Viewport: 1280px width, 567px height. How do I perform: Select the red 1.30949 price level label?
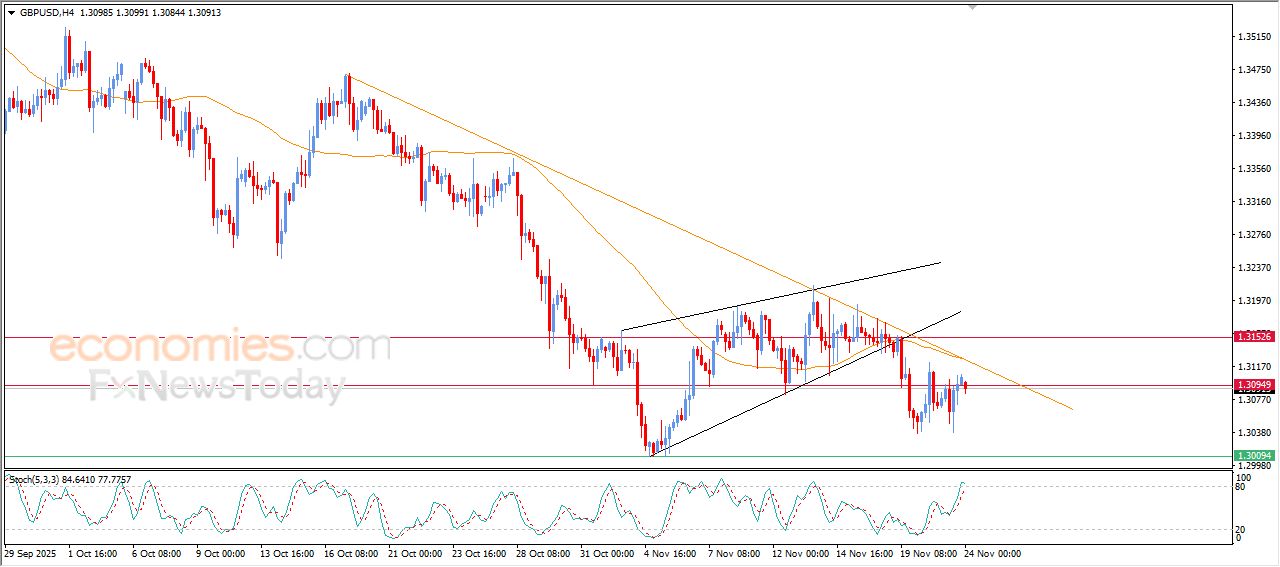click(x=1254, y=385)
